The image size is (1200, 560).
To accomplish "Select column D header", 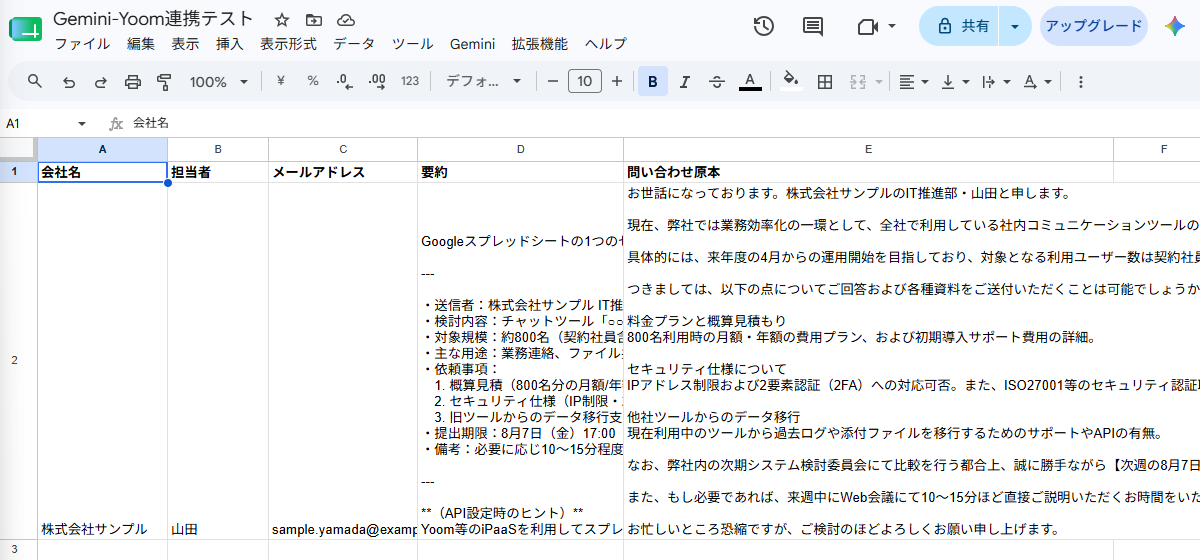I will click(520, 149).
